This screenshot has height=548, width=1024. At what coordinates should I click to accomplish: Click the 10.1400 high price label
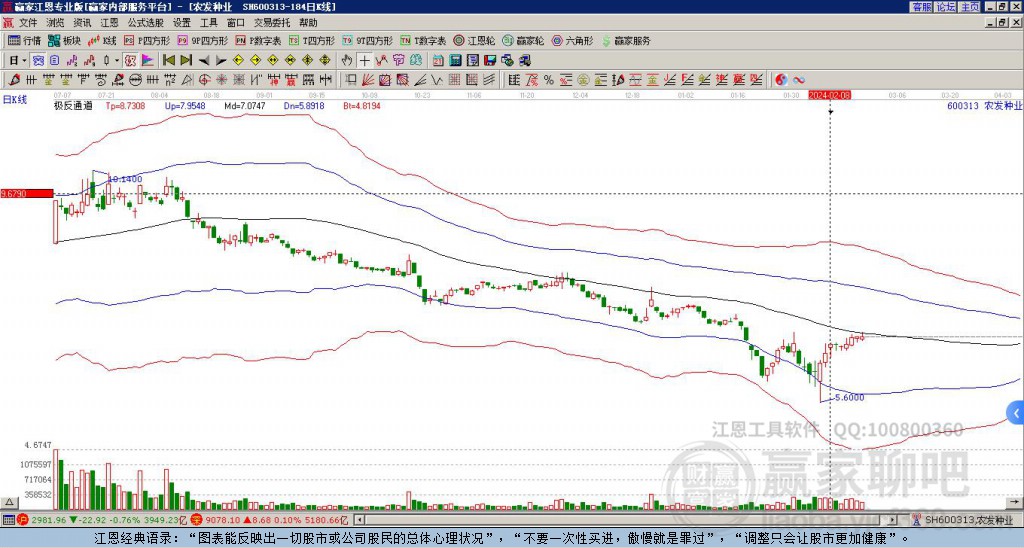pos(124,179)
